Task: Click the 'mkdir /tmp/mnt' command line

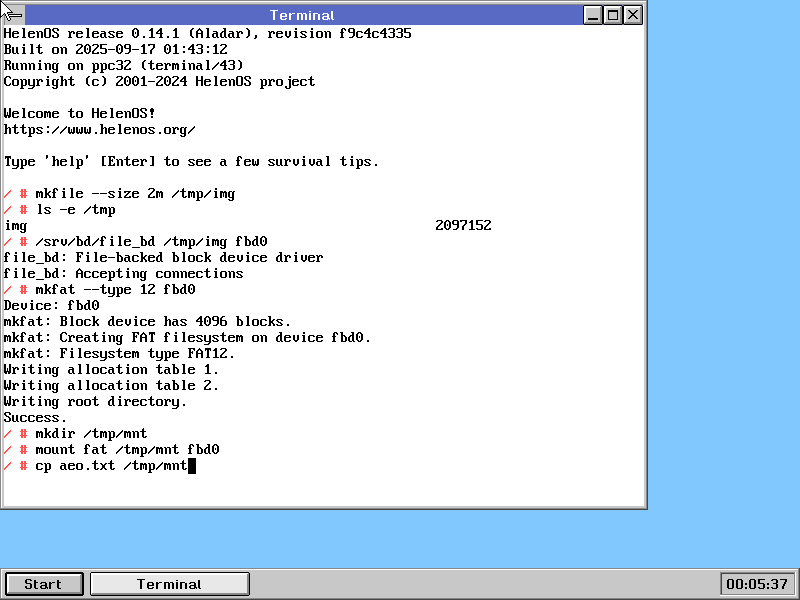Action: tap(91, 434)
